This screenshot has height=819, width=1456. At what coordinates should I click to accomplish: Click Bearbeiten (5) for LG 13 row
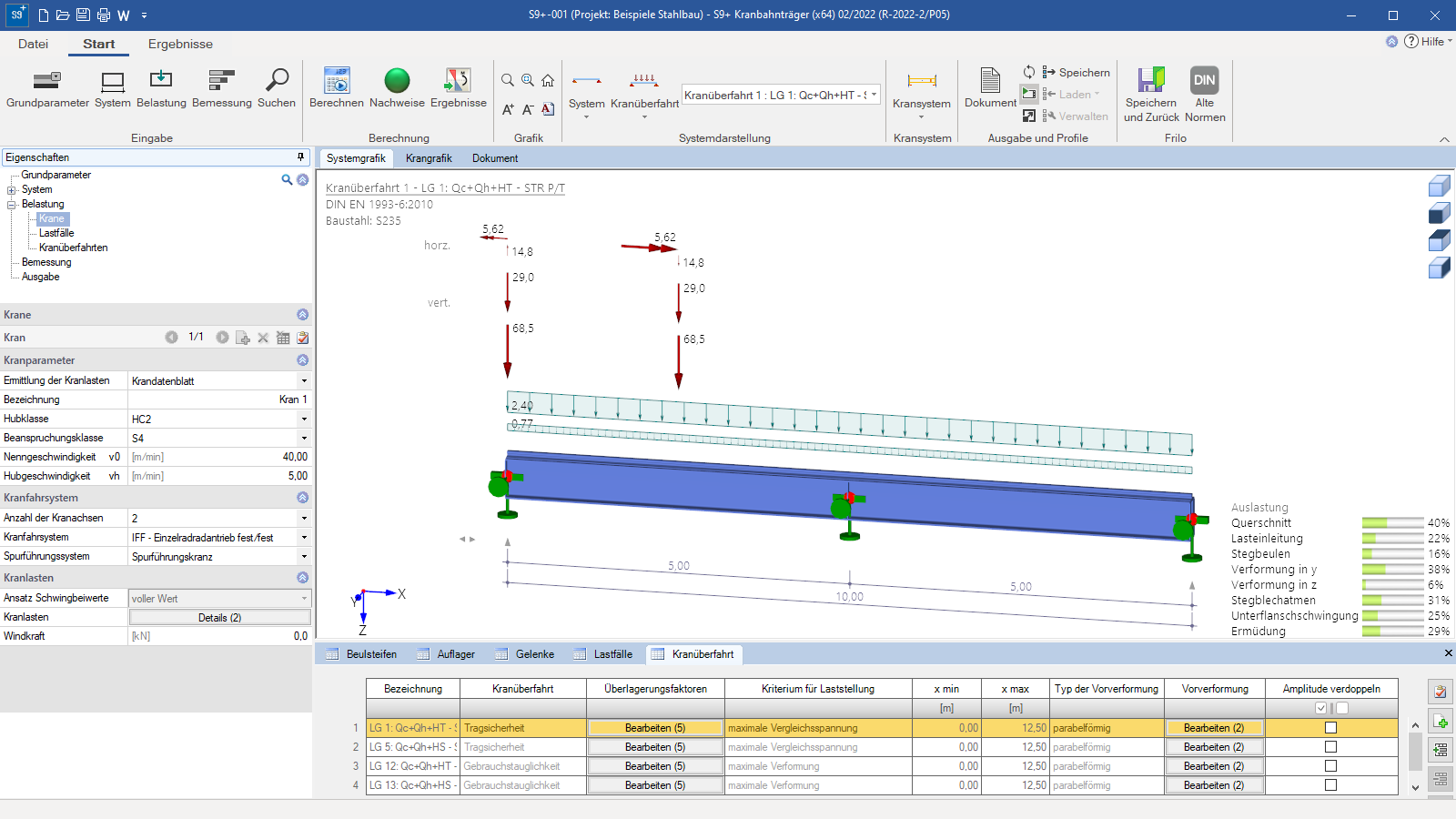click(x=655, y=785)
